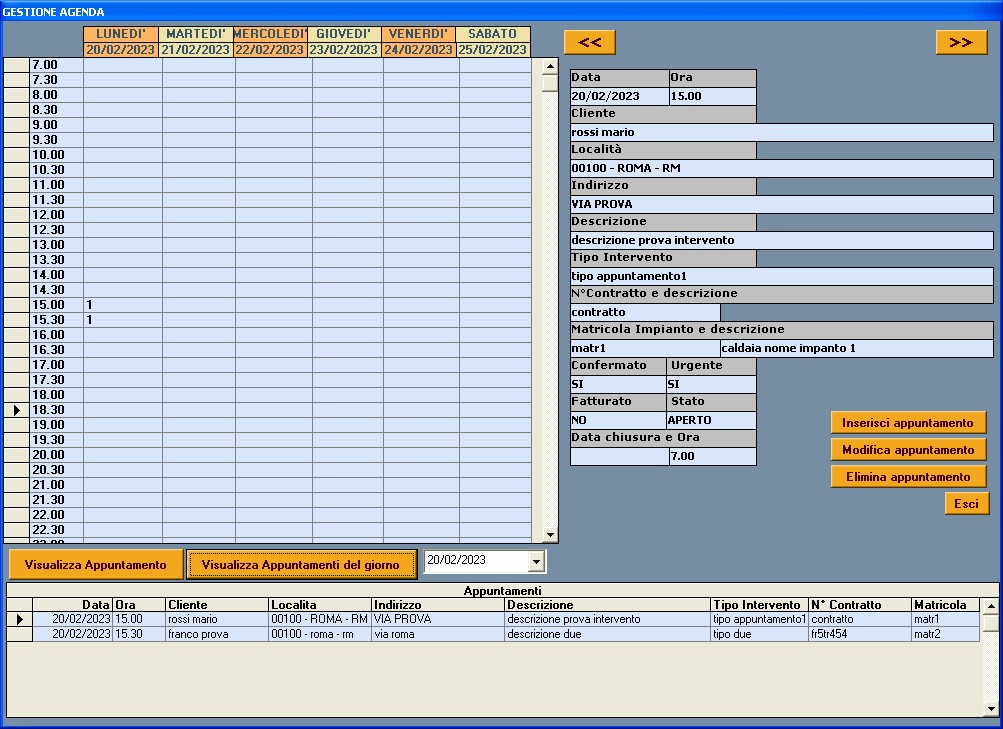This screenshot has width=1003, height=729.
Task: Click the Appuntamenti list scroll-down arrow
Action: 991,709
